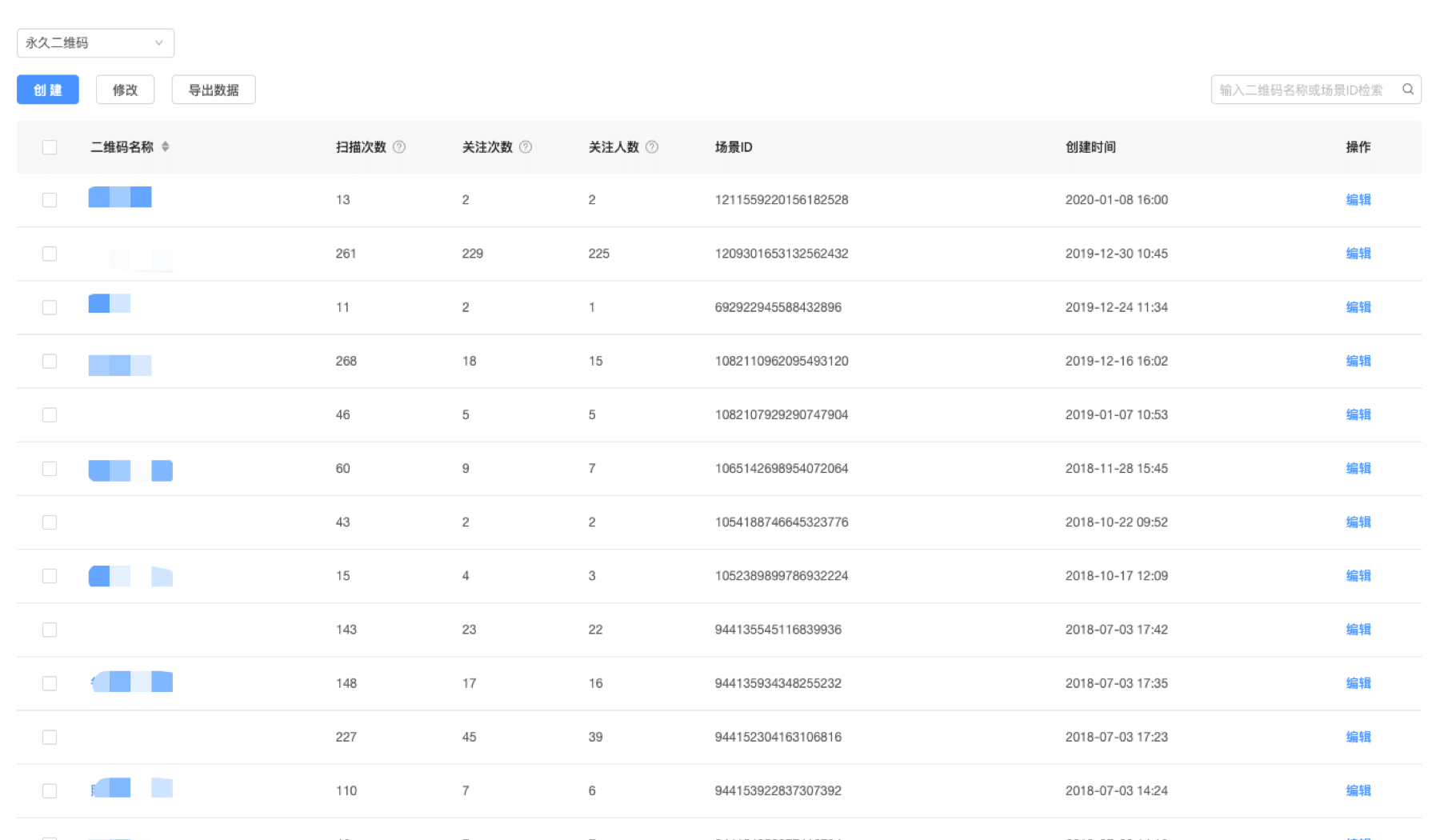This screenshot has width=1440, height=840.
Task: Click the 导出数据 button
Action: 214,90
